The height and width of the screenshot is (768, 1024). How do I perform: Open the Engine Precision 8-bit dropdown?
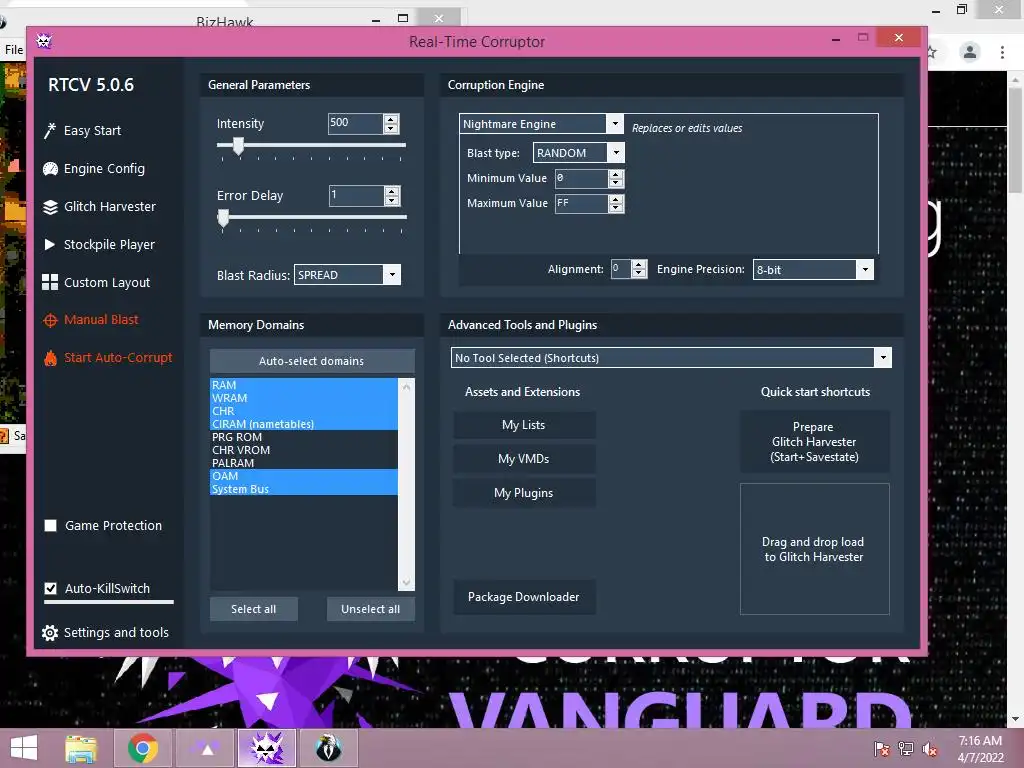[x=865, y=269]
